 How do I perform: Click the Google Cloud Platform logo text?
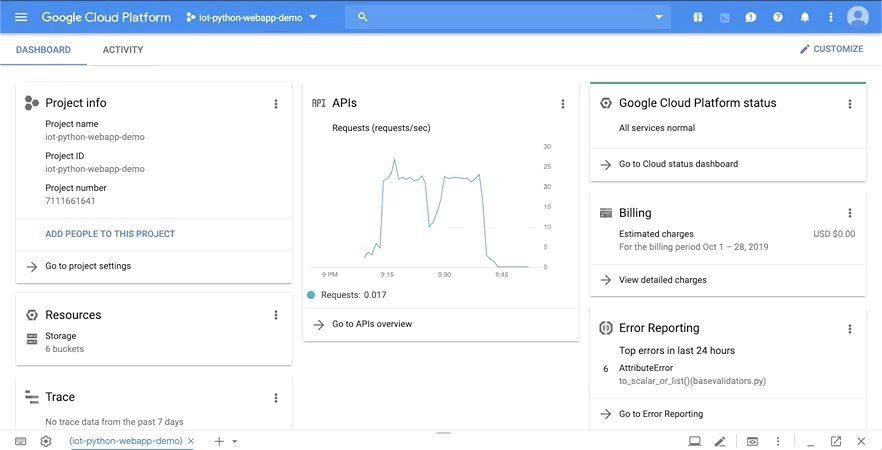click(106, 17)
